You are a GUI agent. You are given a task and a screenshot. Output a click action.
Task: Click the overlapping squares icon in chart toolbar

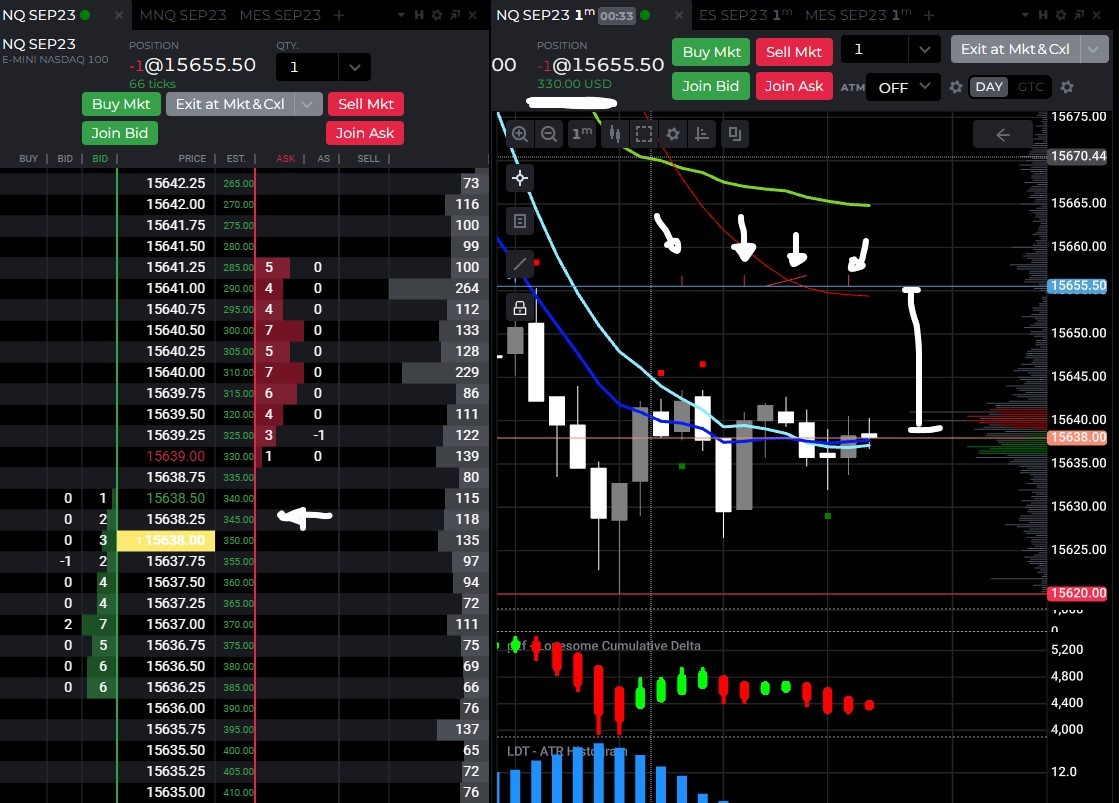pyautogui.click(x=734, y=134)
